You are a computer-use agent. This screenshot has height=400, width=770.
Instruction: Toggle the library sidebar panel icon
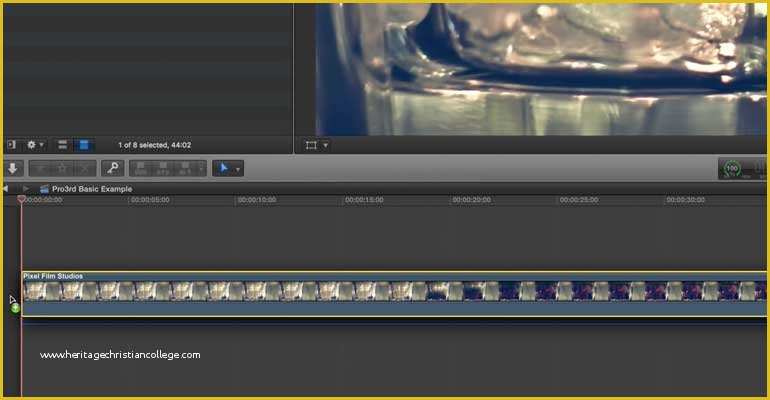tap(12, 145)
